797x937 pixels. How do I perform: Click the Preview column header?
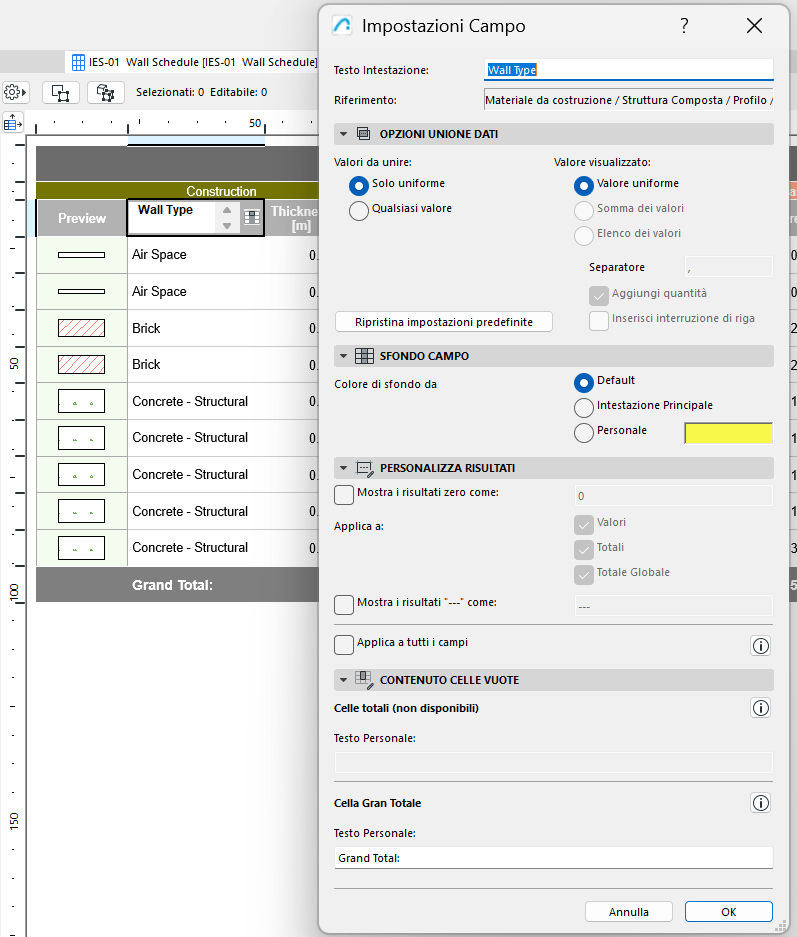point(82,218)
